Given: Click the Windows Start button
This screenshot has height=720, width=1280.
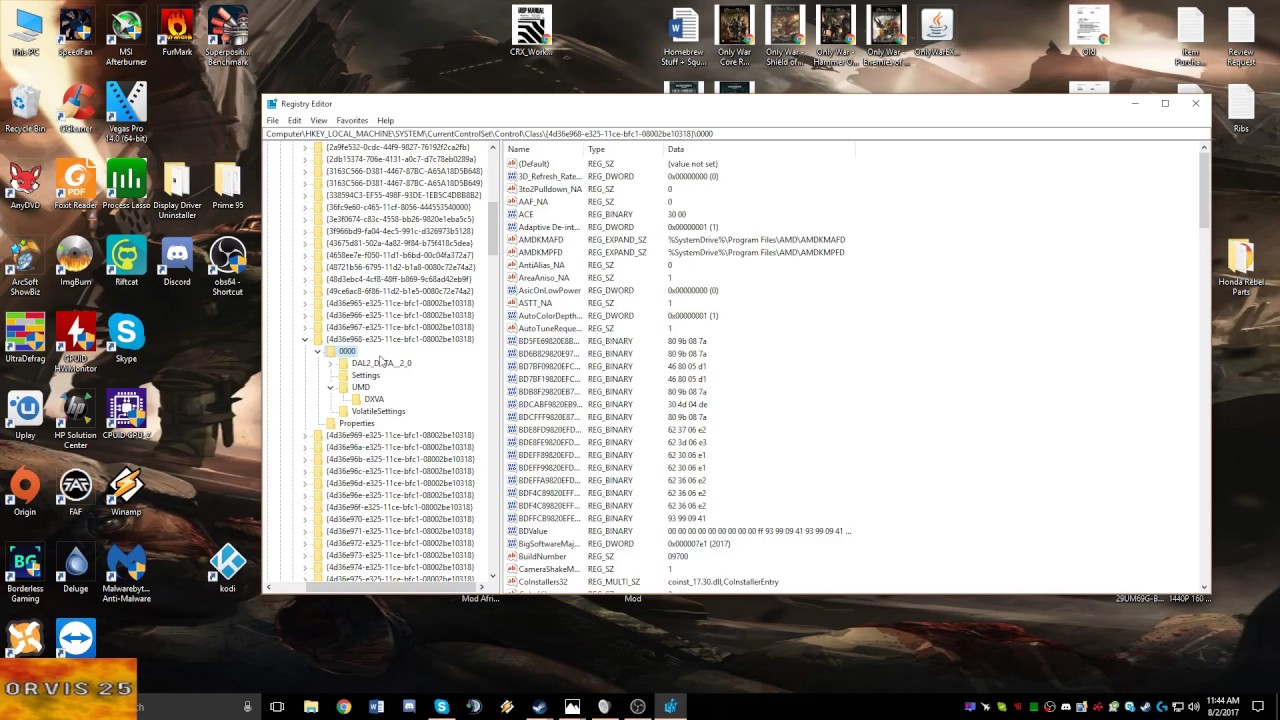Looking at the screenshot, I should [13, 706].
